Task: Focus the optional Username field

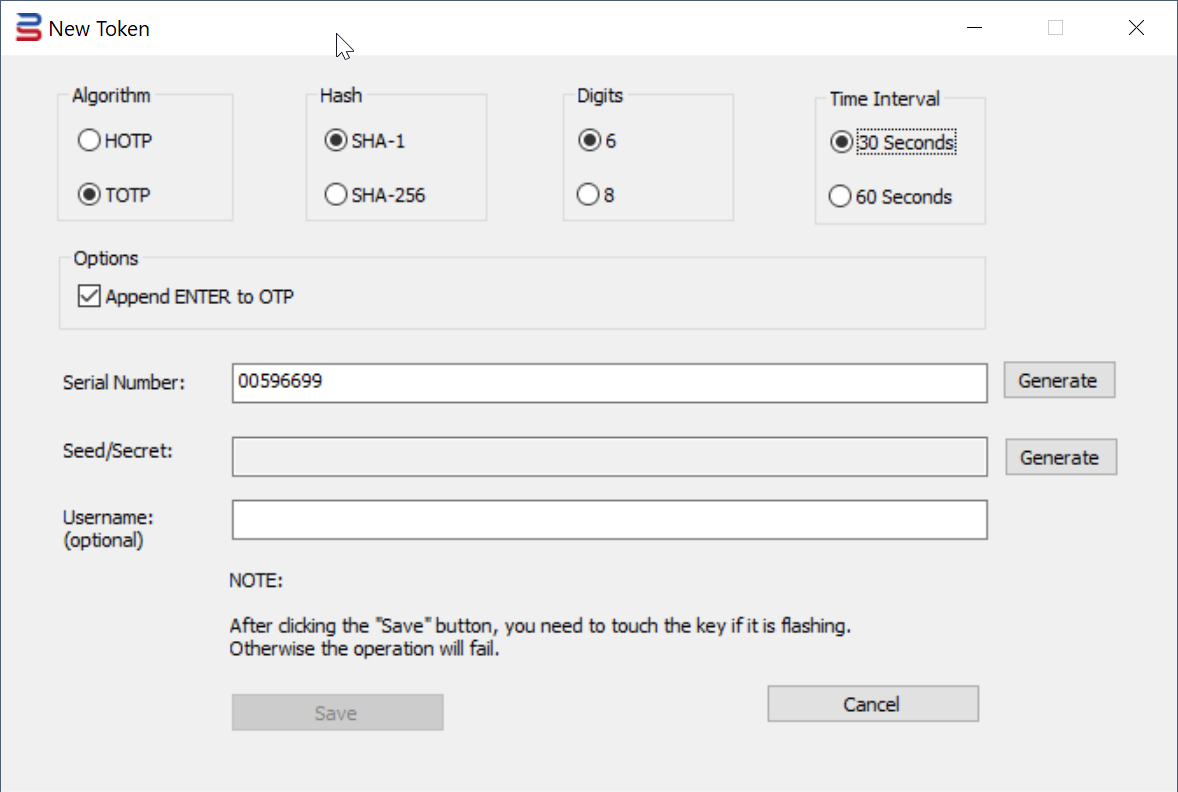Action: click(x=609, y=520)
